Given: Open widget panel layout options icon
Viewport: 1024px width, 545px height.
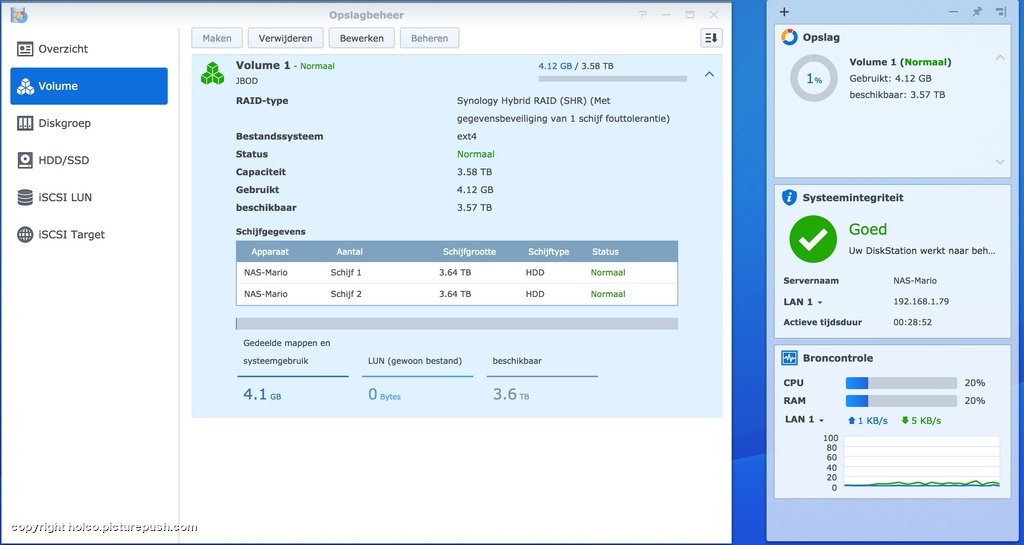Looking at the screenshot, I should click(1000, 12).
